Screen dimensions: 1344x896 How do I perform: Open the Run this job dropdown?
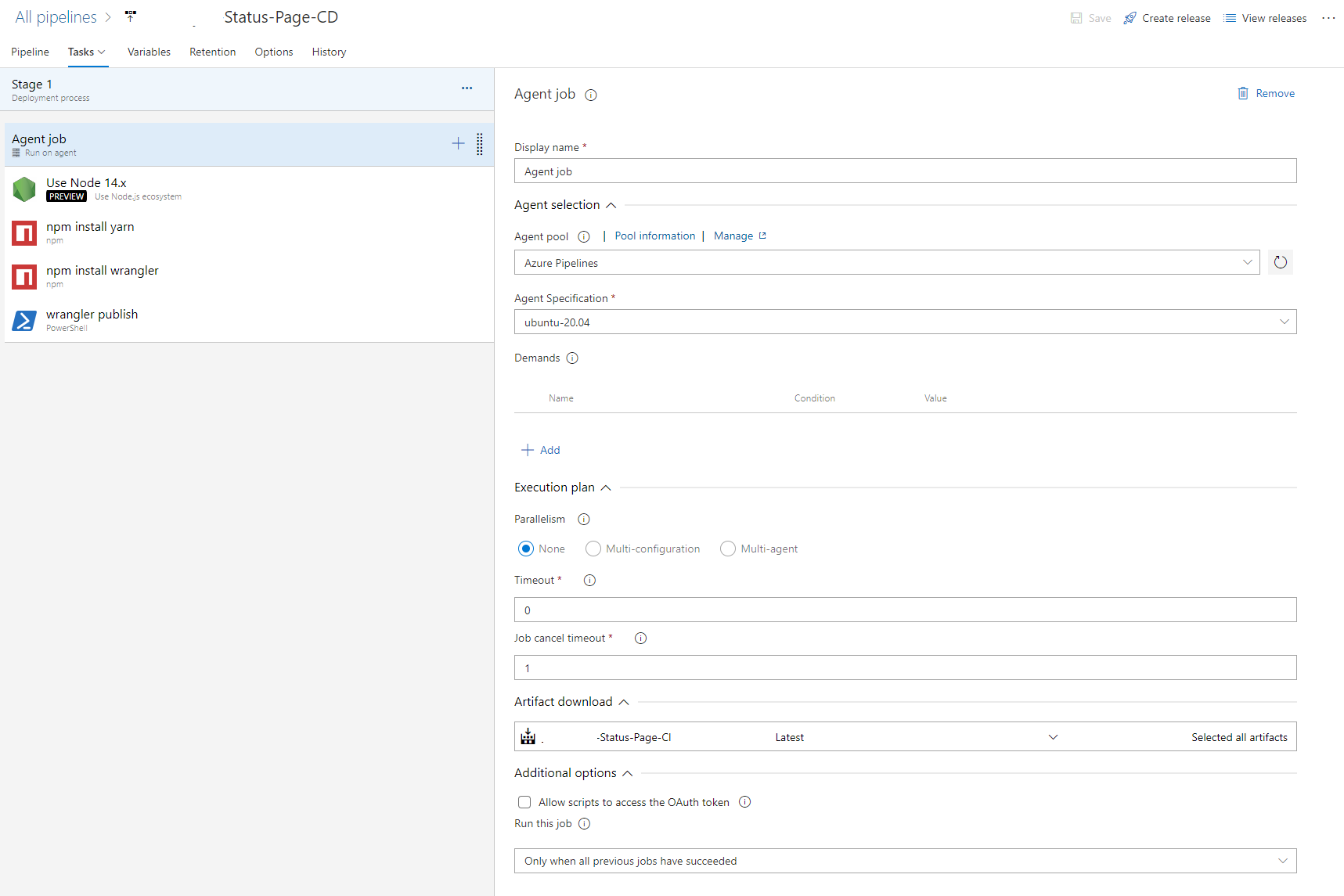pos(905,861)
